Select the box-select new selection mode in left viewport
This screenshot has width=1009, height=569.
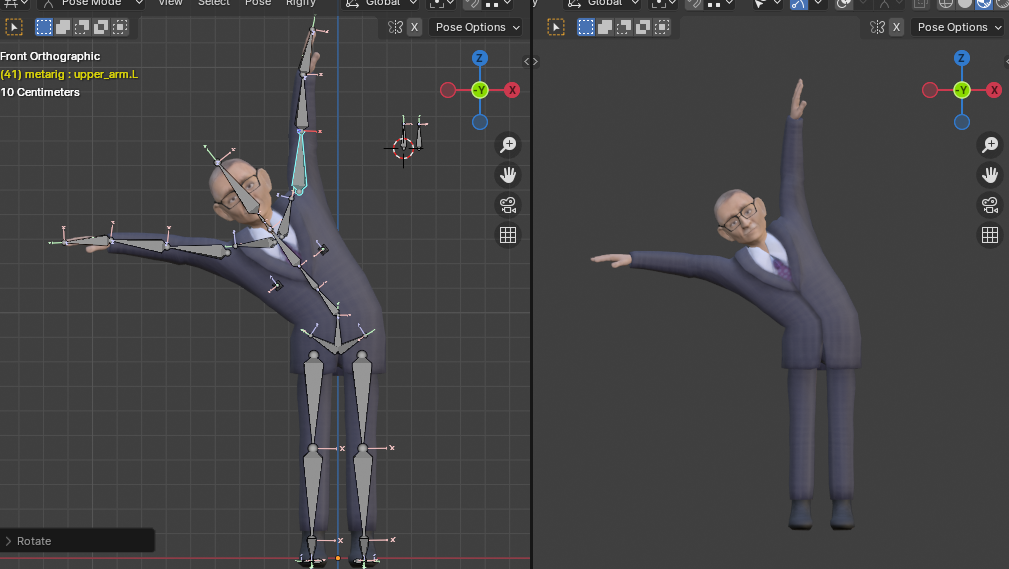point(46,27)
